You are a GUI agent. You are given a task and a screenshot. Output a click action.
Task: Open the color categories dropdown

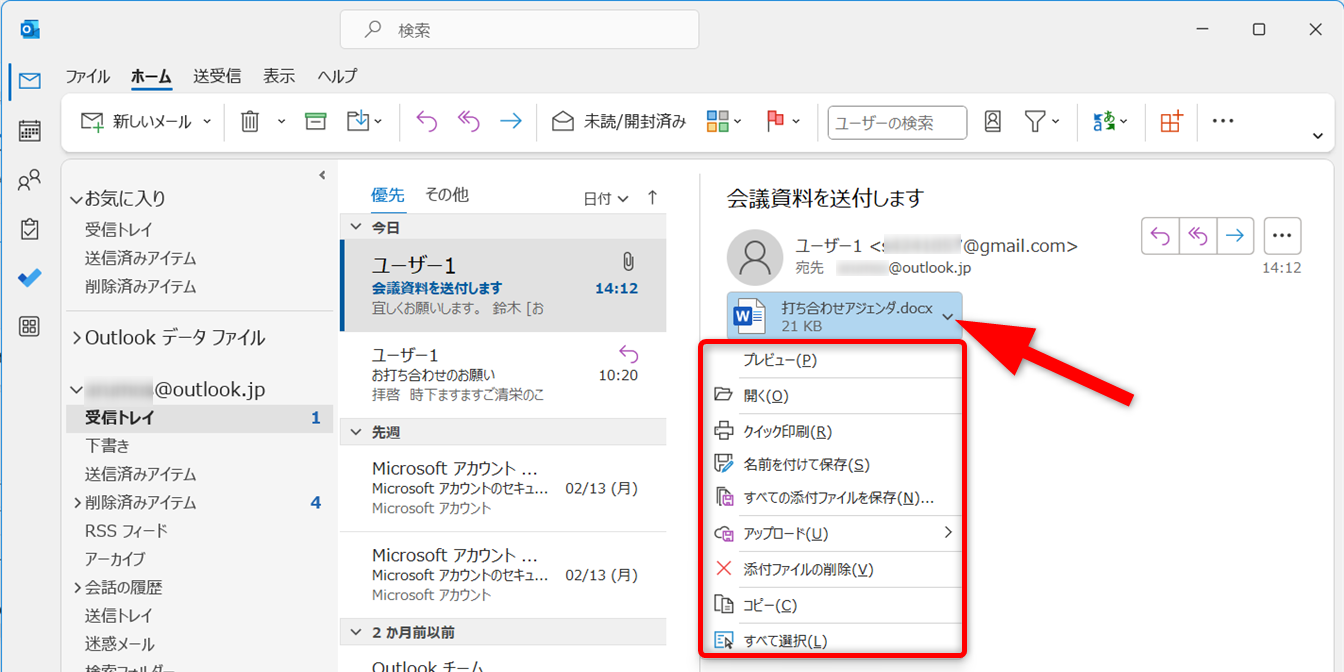pyautogui.click(x=725, y=121)
